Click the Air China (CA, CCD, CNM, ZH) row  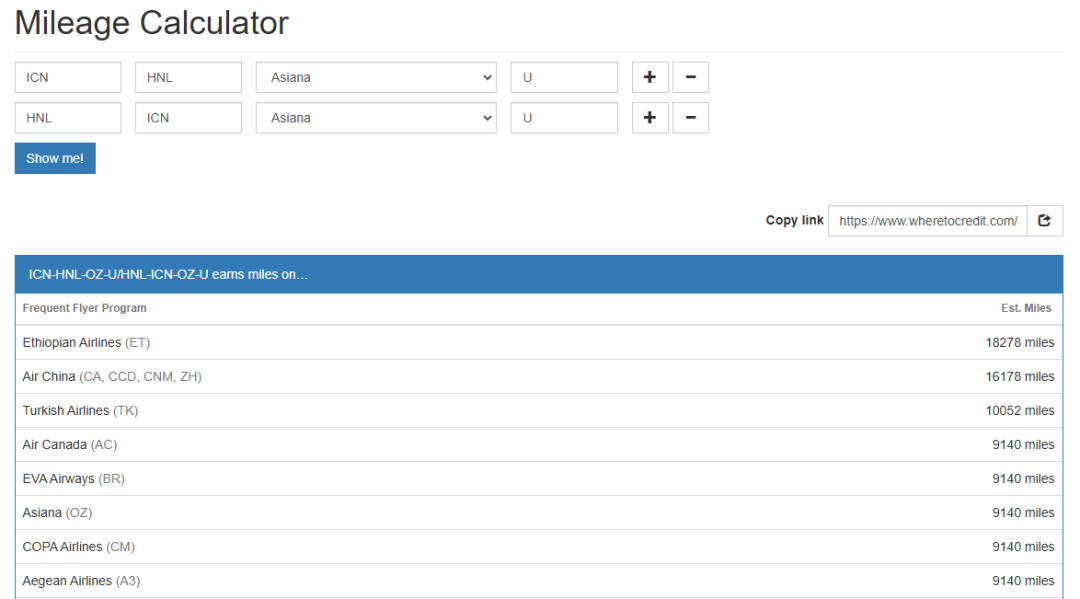point(539,377)
